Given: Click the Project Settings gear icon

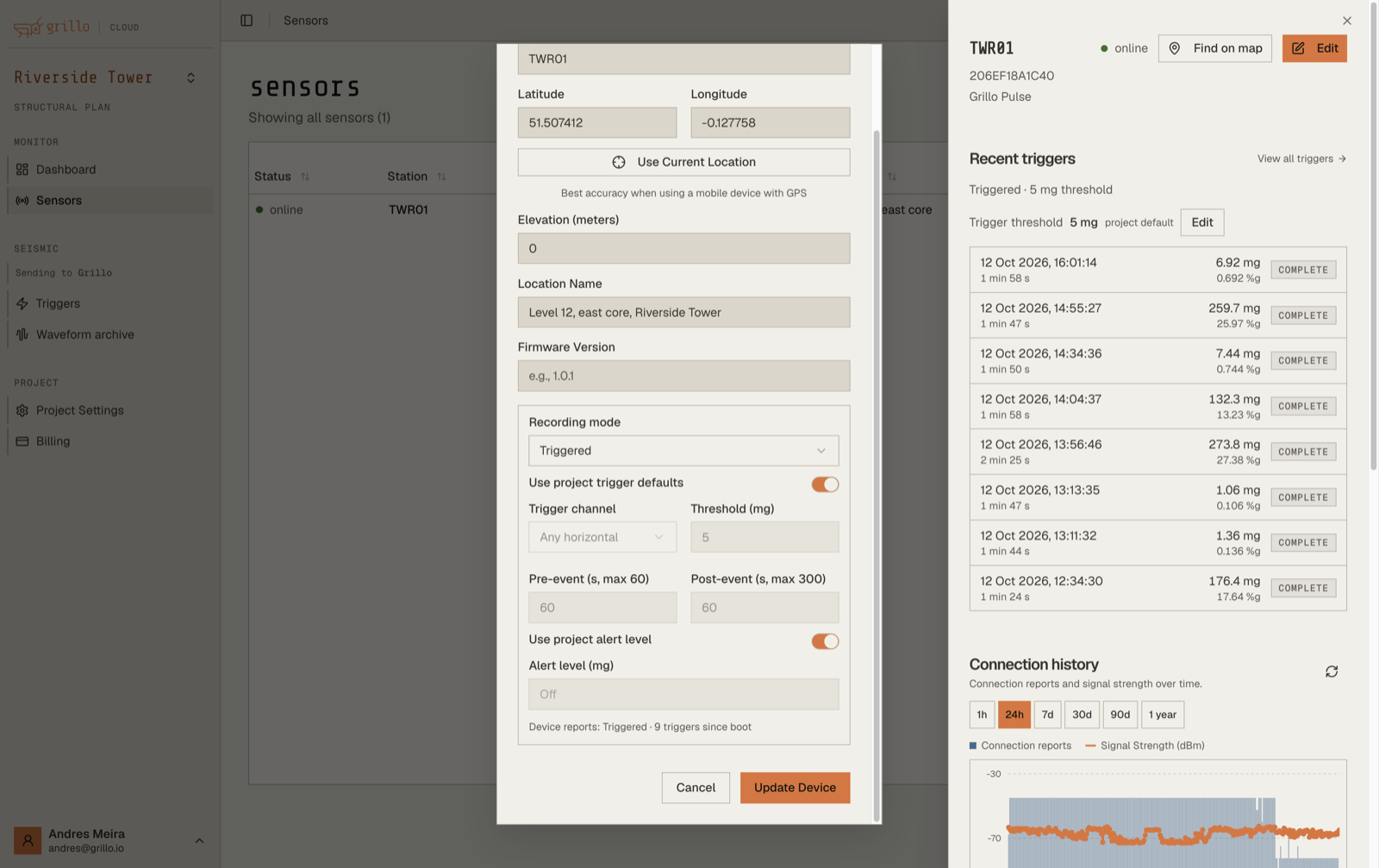Looking at the screenshot, I should coord(22,410).
